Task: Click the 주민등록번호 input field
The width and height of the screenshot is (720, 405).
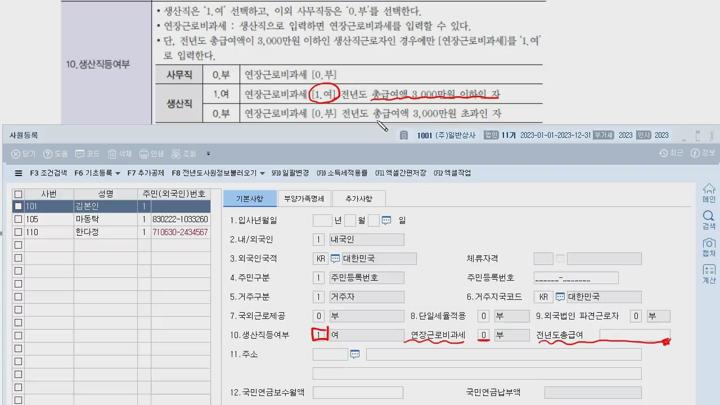Action: (576, 278)
